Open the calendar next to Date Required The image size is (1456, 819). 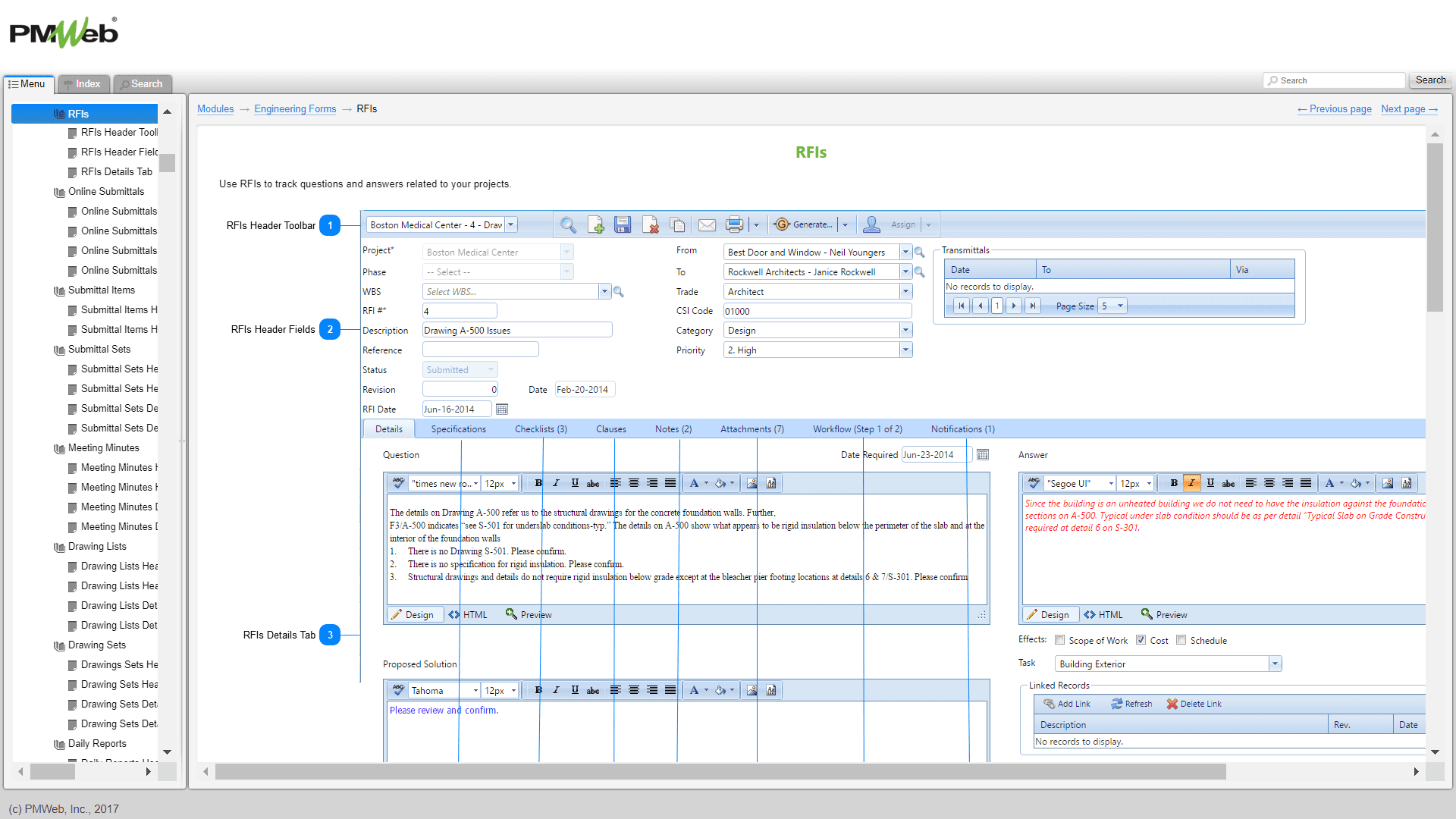983,455
